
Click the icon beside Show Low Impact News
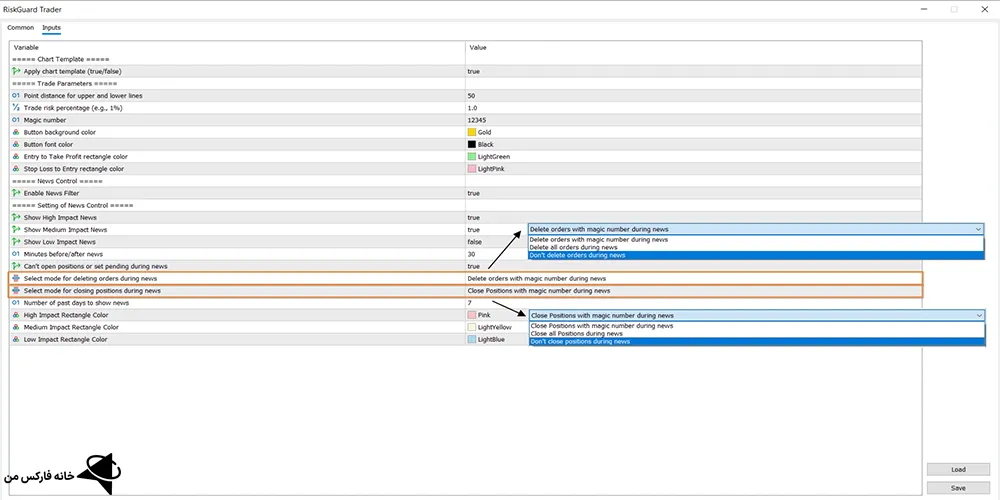16,242
